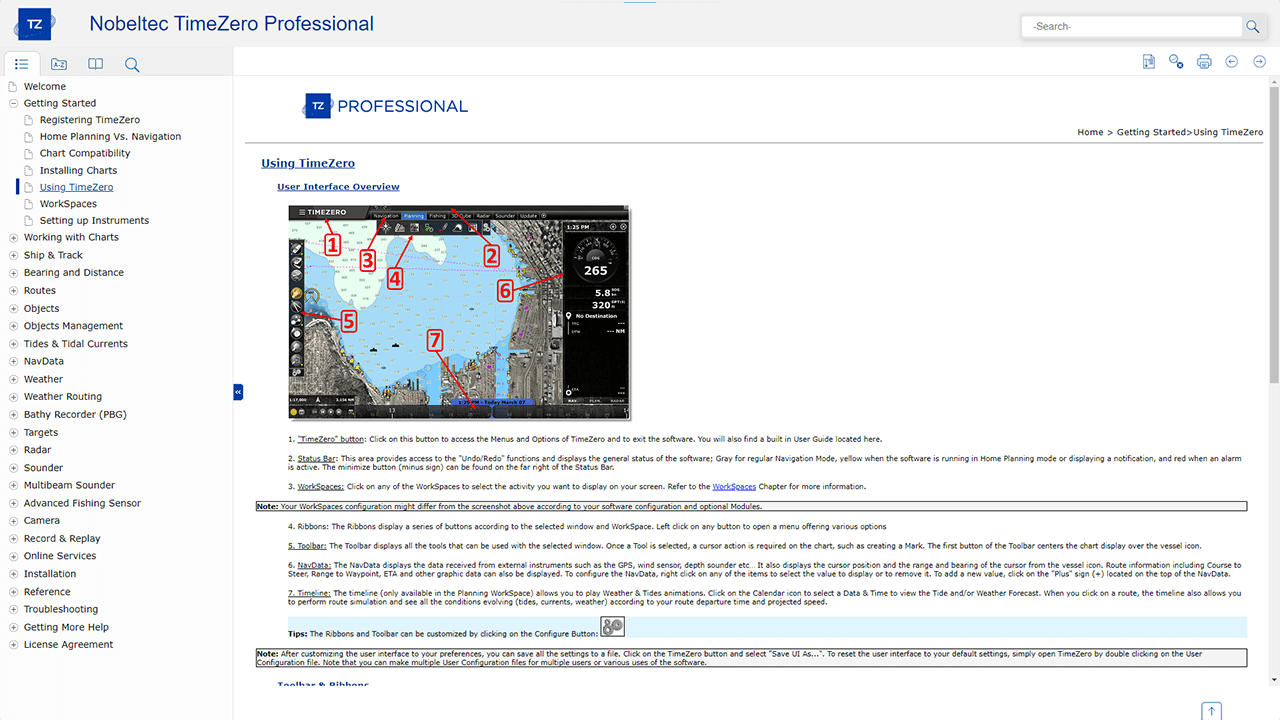This screenshot has width=1280, height=720.
Task: Switch to the sidebar Search tab
Action: tap(132, 64)
